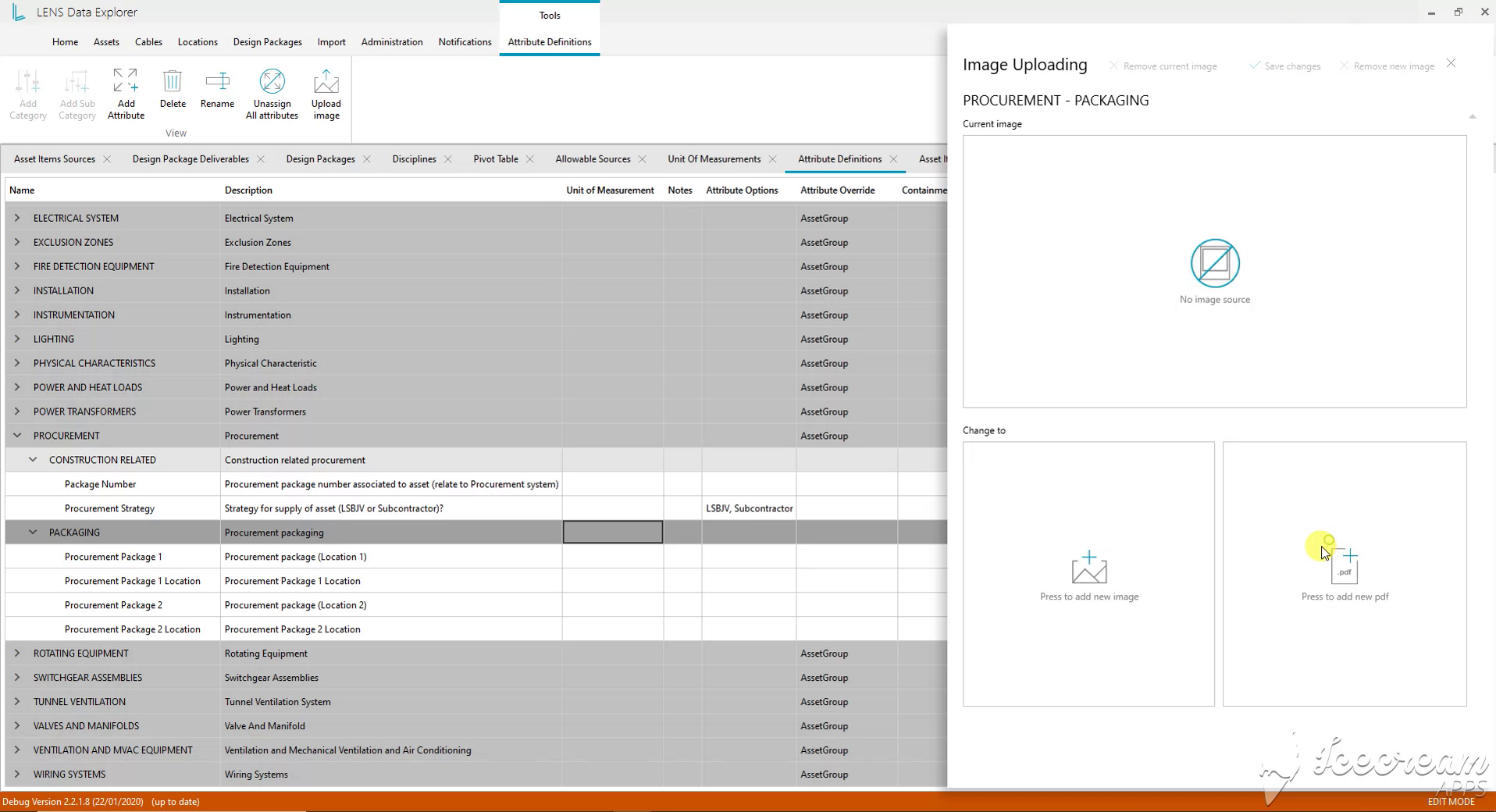Viewport: 1496px width, 812px height.
Task: Click the Tools contextual ribbon tab
Action: tap(550, 16)
